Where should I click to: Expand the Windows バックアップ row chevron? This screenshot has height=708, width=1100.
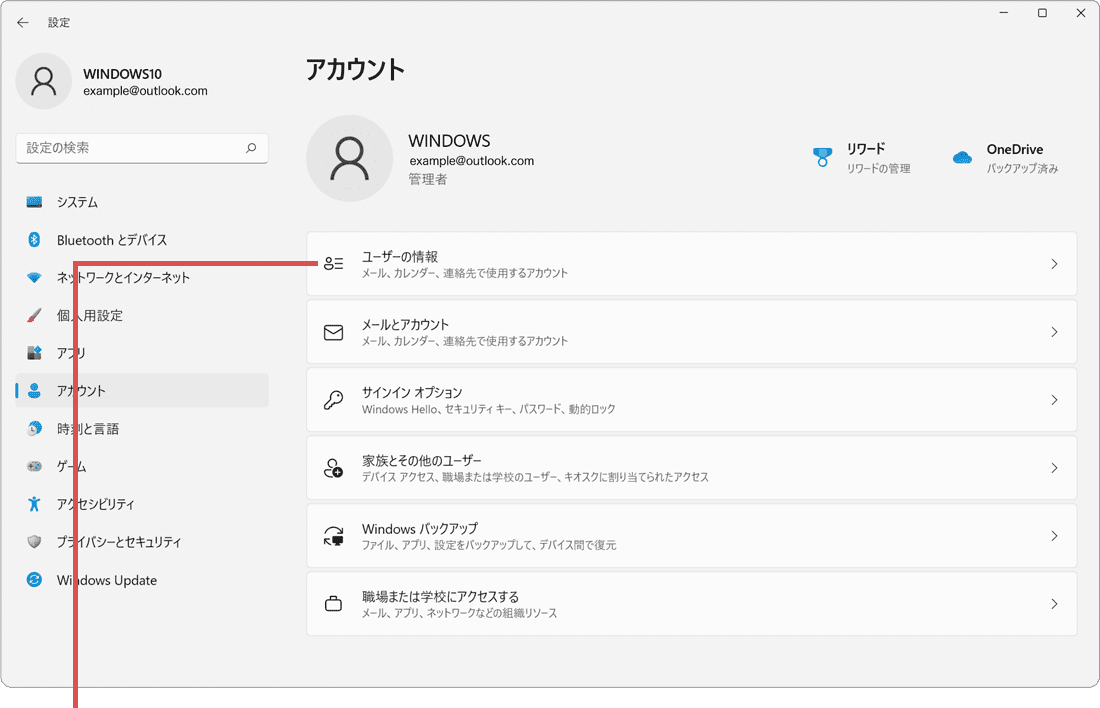[x=1054, y=536]
